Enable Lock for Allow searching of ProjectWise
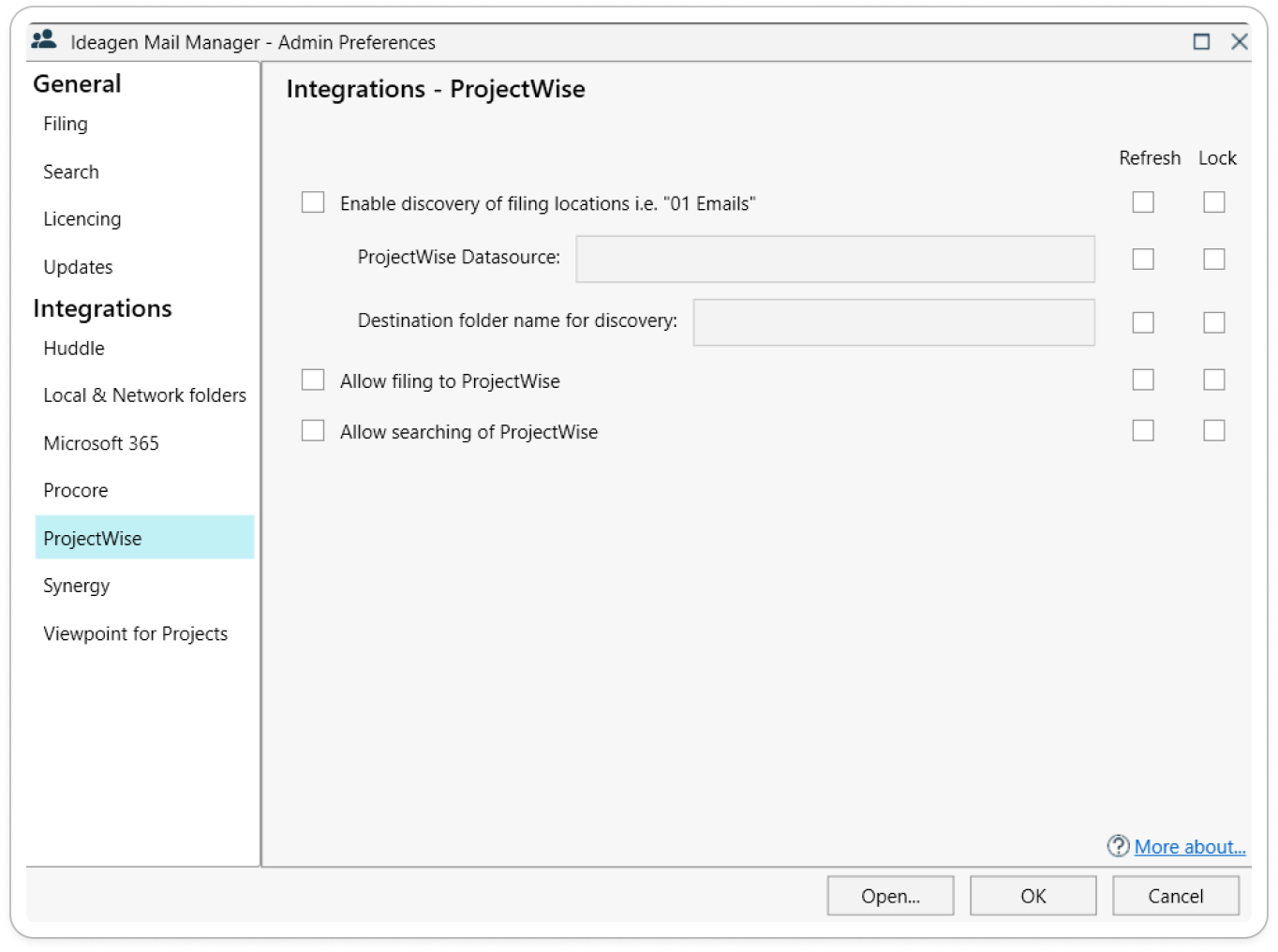 (1214, 430)
